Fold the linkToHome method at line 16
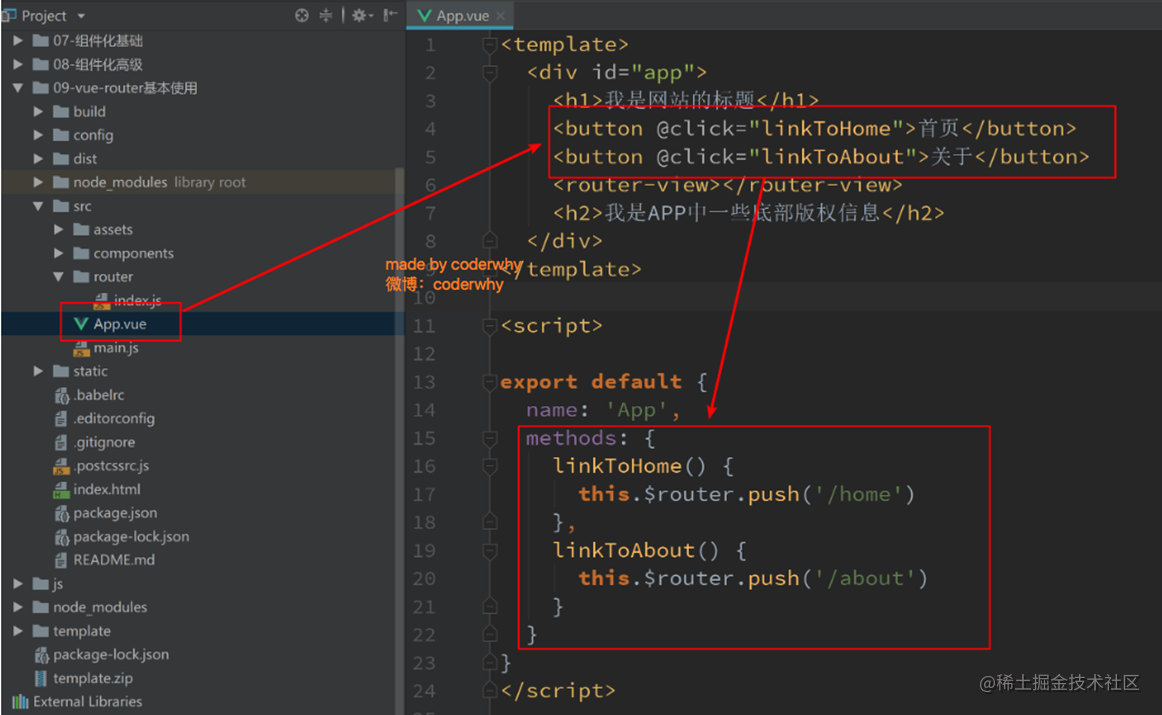 489,467
